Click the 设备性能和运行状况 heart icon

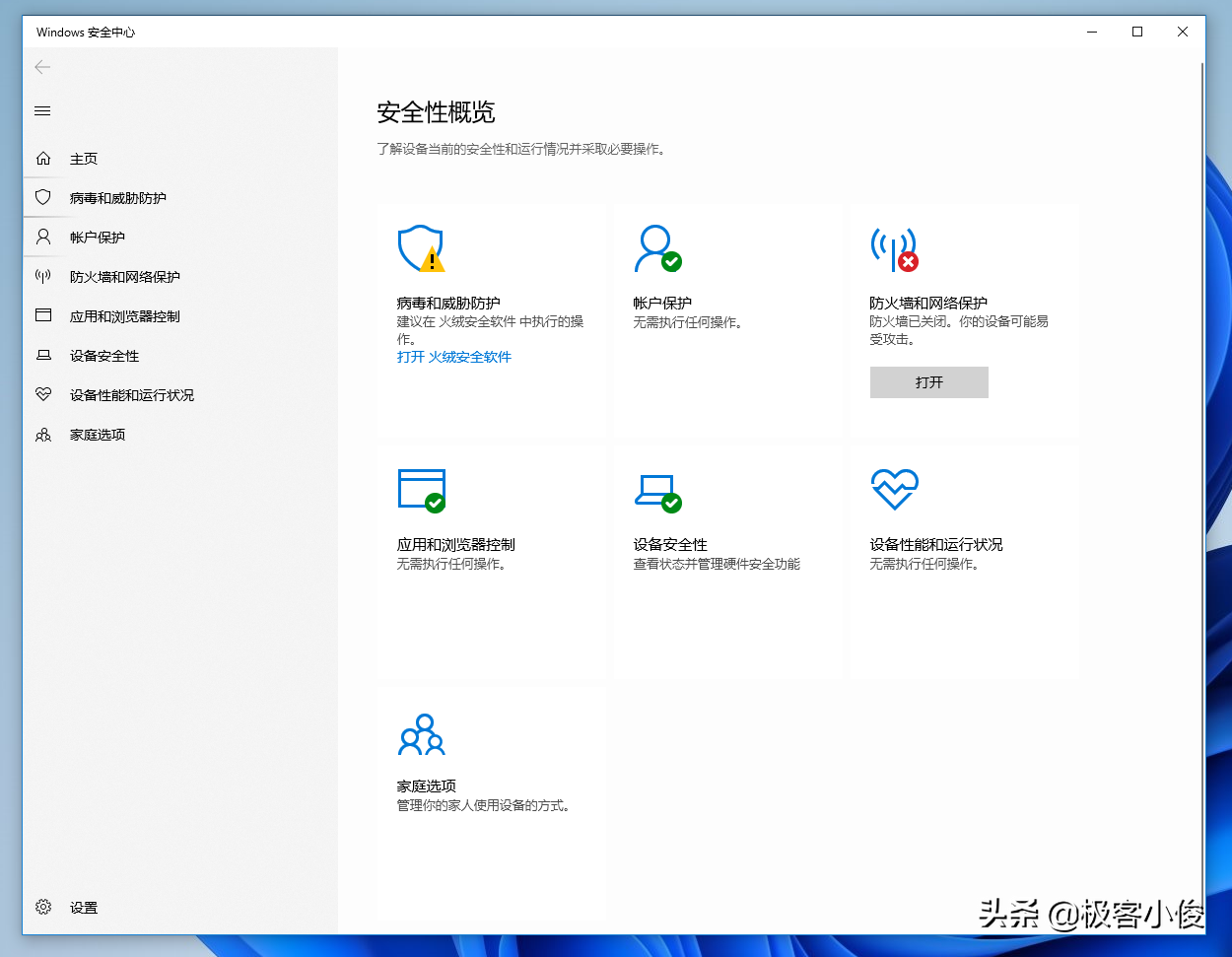tap(43, 394)
